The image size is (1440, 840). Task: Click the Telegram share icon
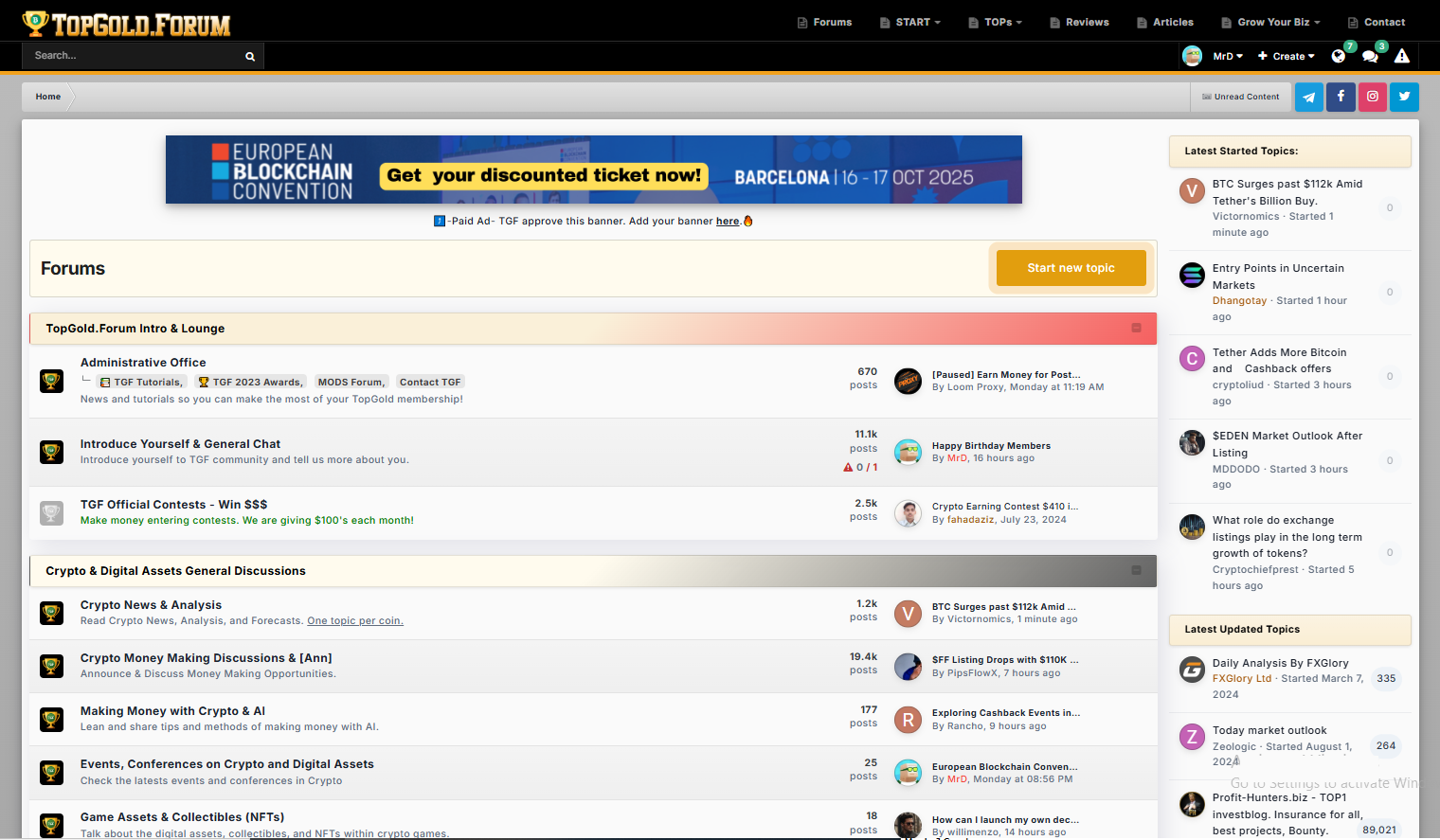[x=1308, y=97]
